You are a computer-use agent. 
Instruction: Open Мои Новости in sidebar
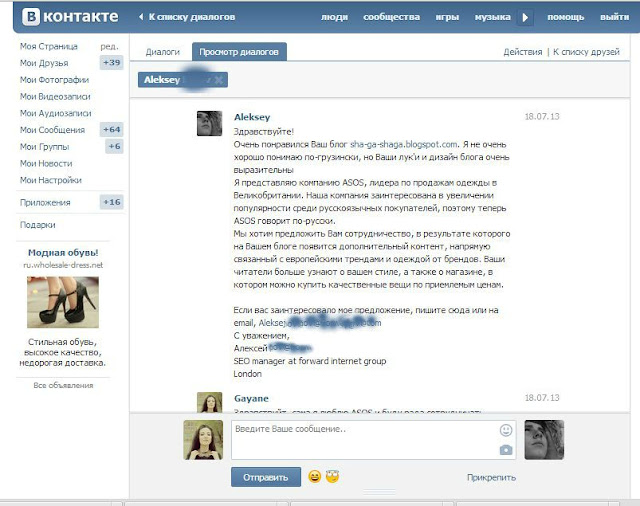pyautogui.click(x=46, y=164)
